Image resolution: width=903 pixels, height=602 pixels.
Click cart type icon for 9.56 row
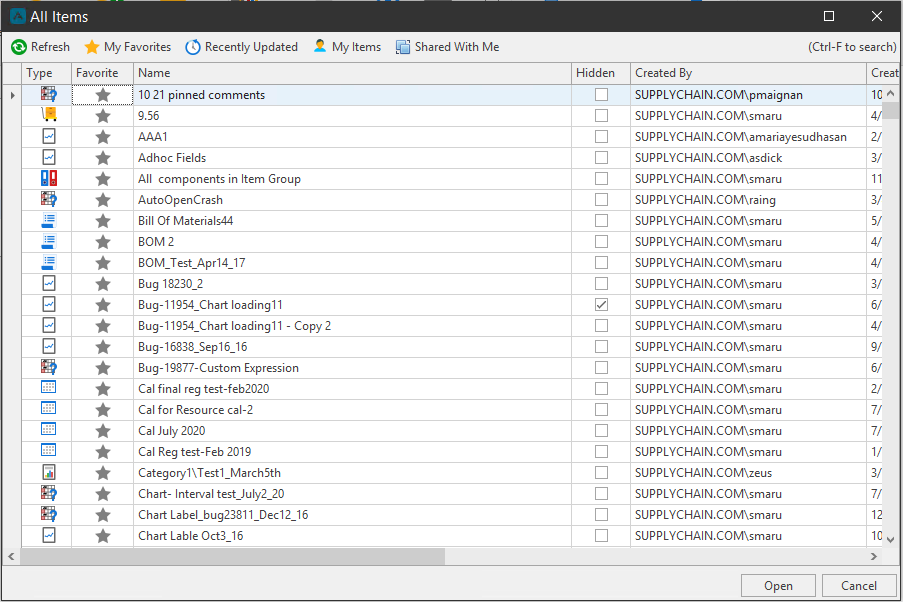tap(49, 115)
